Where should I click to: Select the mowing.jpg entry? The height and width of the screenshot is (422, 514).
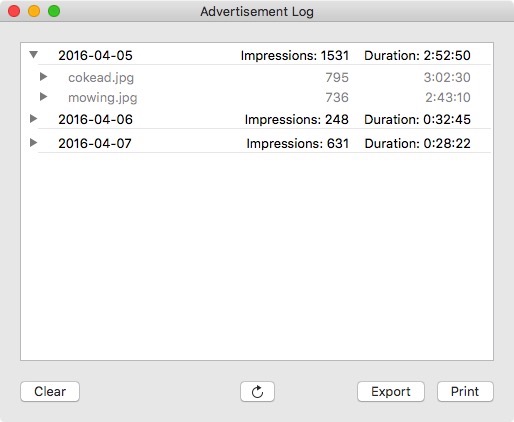point(257,97)
